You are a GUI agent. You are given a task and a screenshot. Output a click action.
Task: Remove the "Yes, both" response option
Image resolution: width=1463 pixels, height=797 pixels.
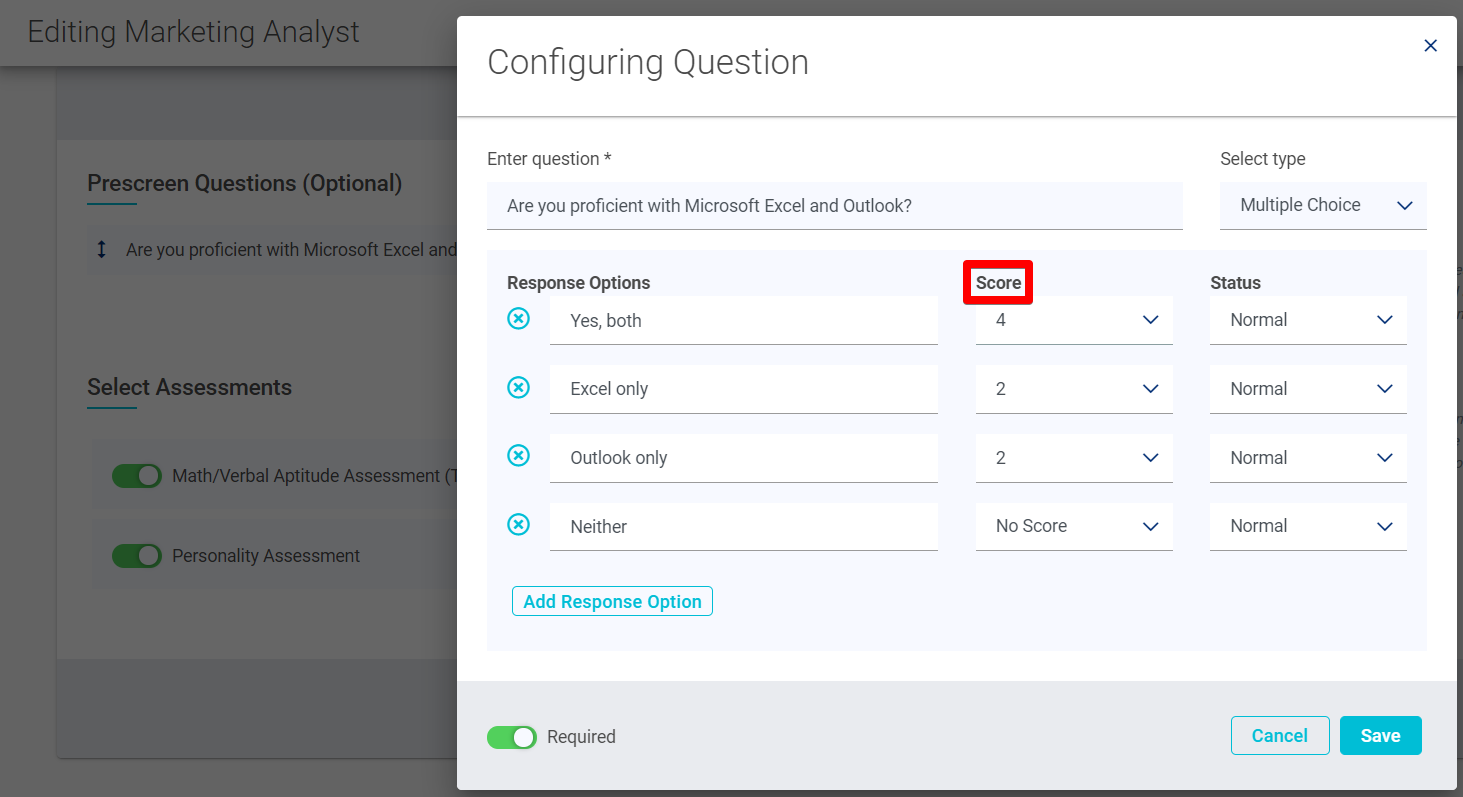pyautogui.click(x=518, y=317)
